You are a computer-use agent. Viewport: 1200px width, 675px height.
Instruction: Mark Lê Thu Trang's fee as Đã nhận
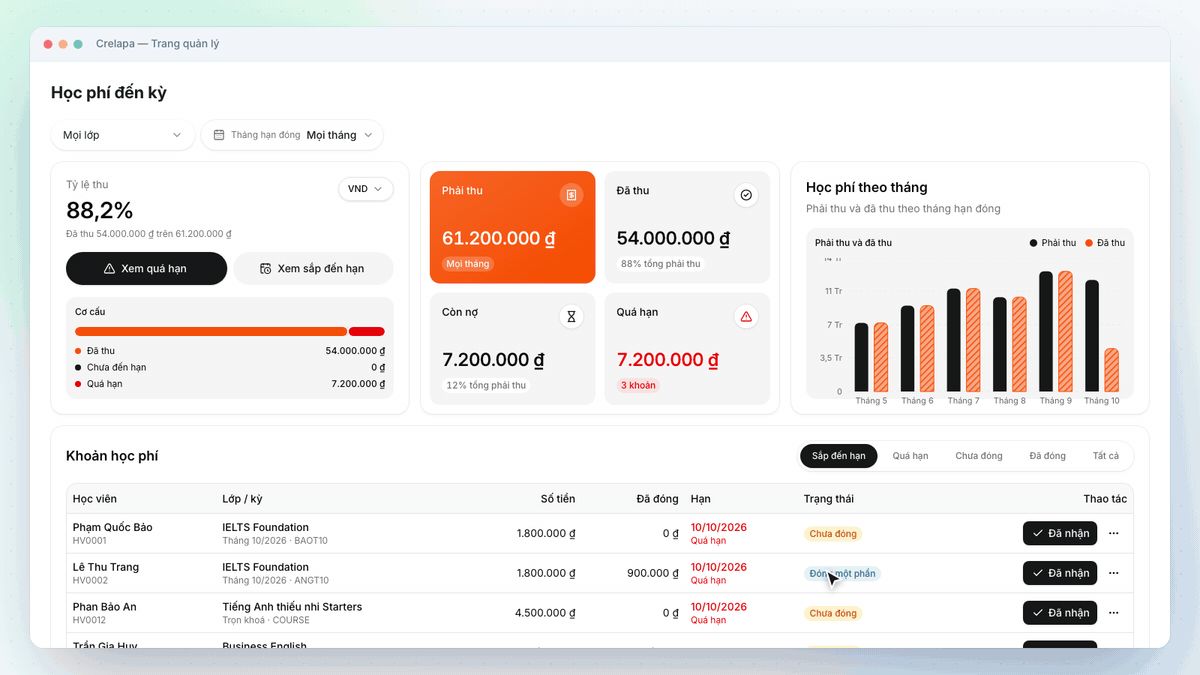(x=1060, y=573)
